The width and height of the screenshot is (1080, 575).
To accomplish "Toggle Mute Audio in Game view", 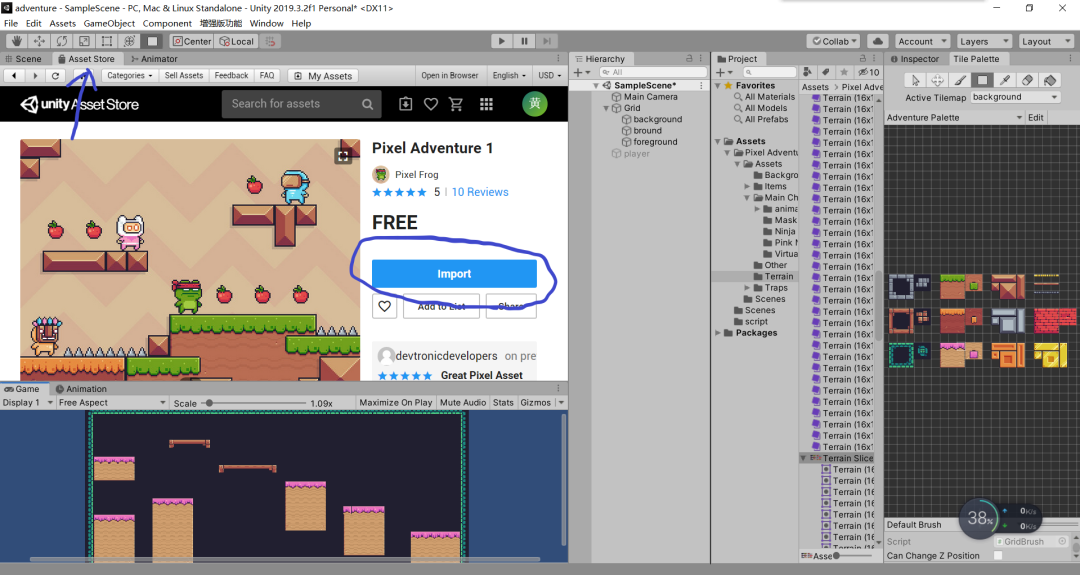I will coord(463,403).
